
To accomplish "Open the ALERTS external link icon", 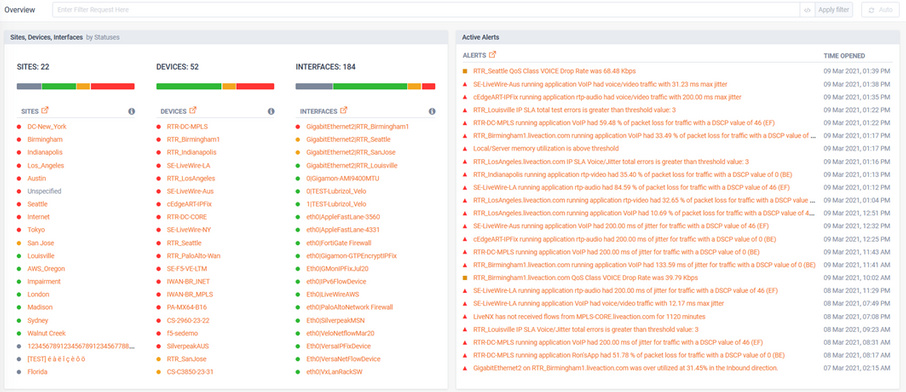I will 492,55.
